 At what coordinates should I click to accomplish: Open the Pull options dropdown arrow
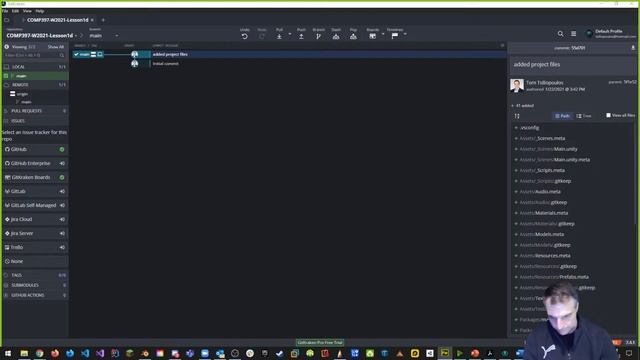[290, 34]
